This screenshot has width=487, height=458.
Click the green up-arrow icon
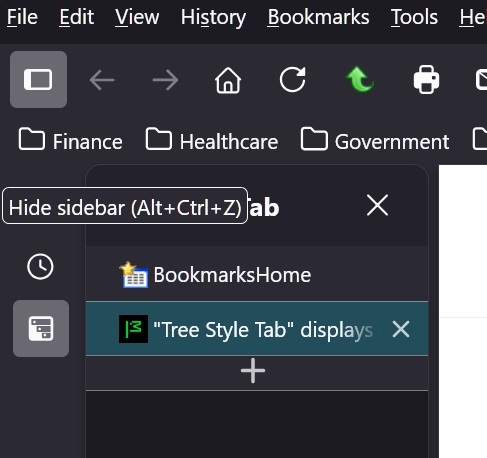pyautogui.click(x=360, y=79)
